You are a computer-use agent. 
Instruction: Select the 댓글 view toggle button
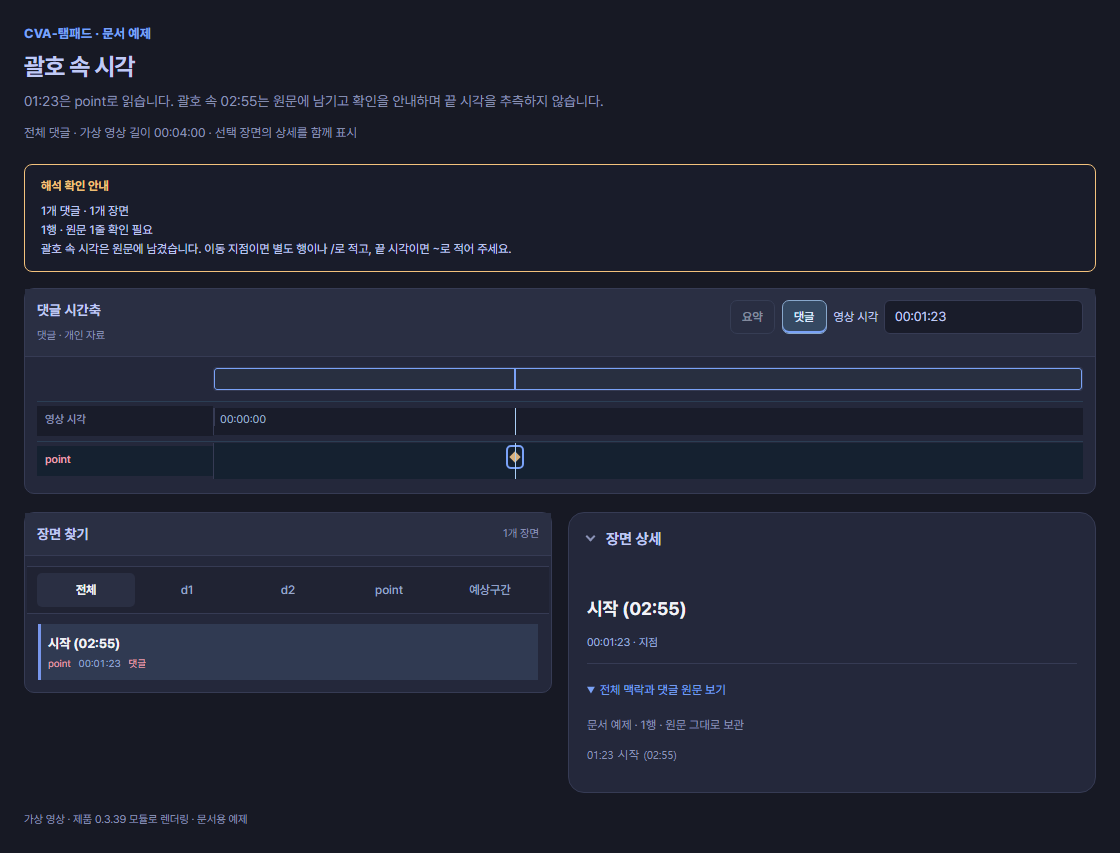(804, 316)
